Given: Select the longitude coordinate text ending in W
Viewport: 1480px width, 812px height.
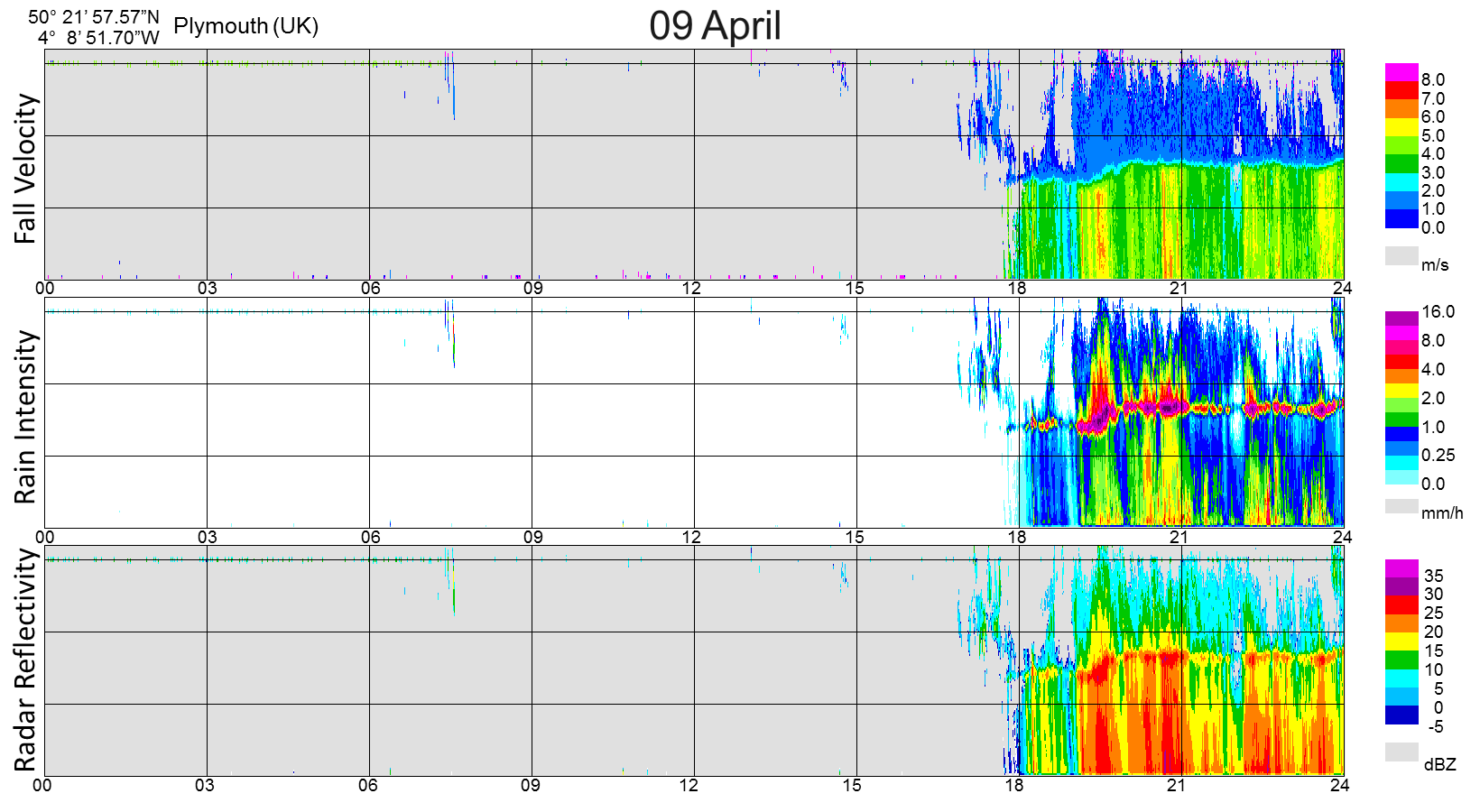Looking at the screenshot, I should (98, 38).
